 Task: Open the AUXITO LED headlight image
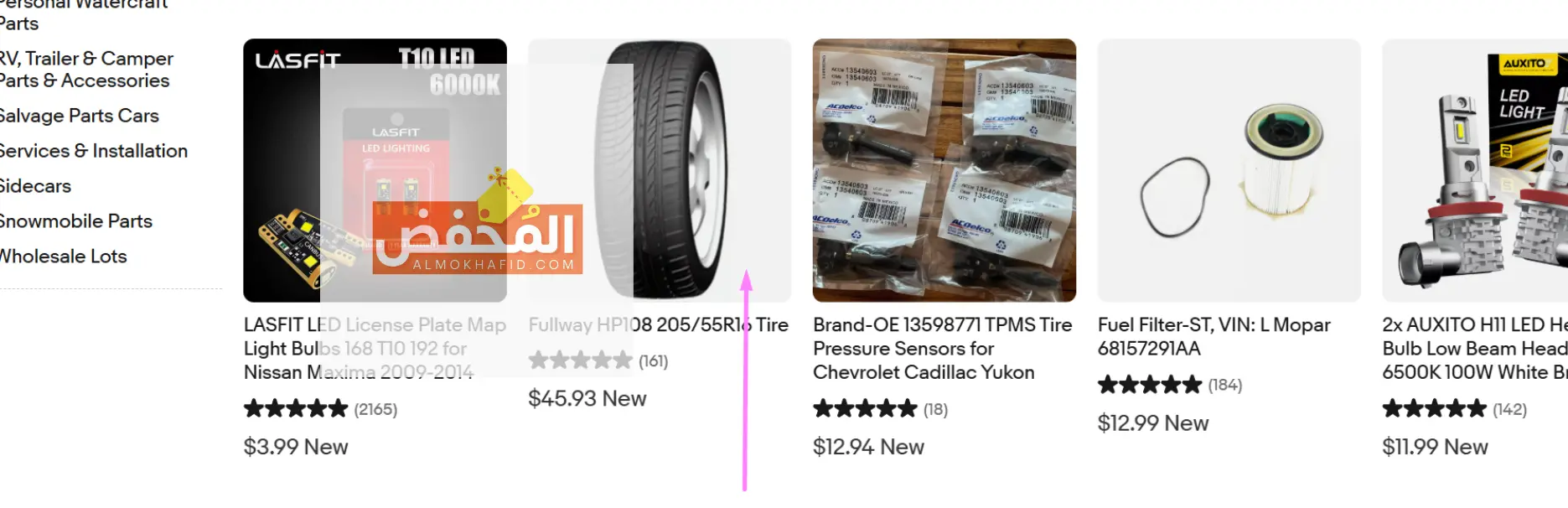[1475, 170]
